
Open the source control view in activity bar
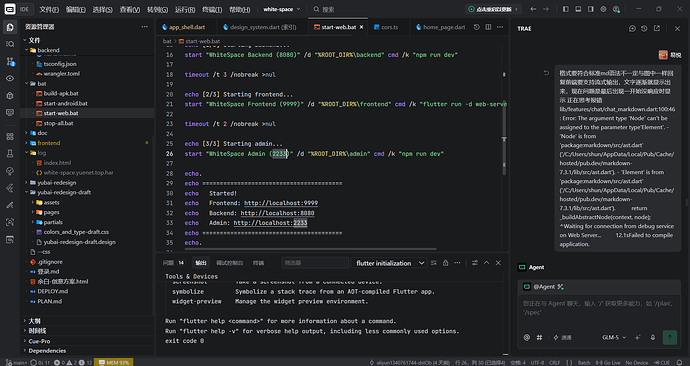click(10, 61)
